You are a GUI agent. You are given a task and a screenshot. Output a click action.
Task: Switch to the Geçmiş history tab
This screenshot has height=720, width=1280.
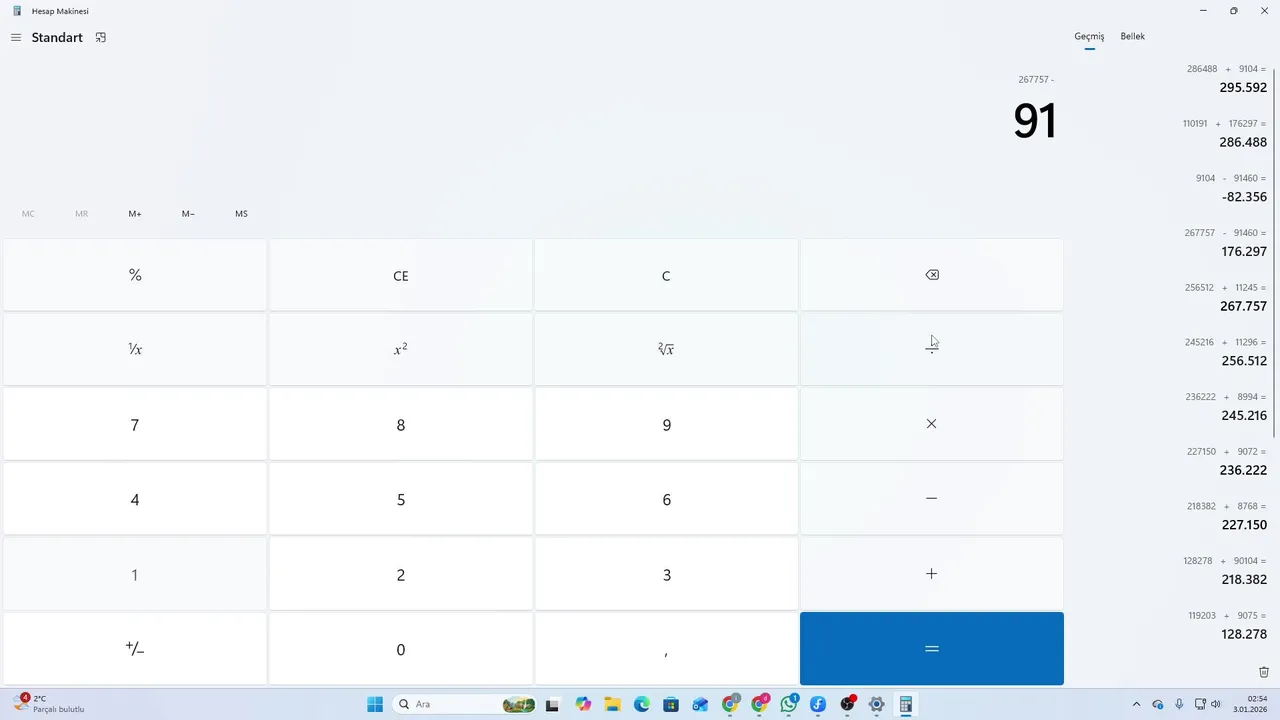(1089, 37)
